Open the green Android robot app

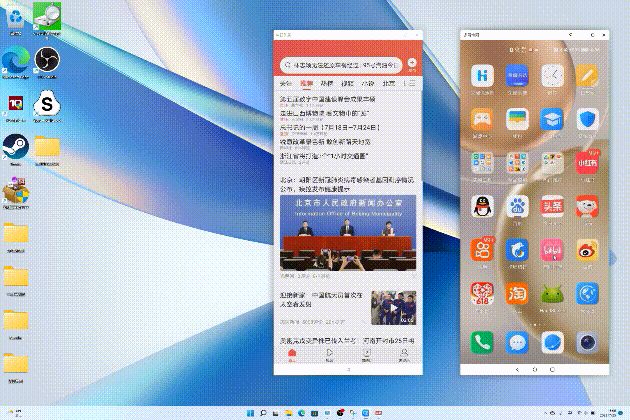point(554,295)
